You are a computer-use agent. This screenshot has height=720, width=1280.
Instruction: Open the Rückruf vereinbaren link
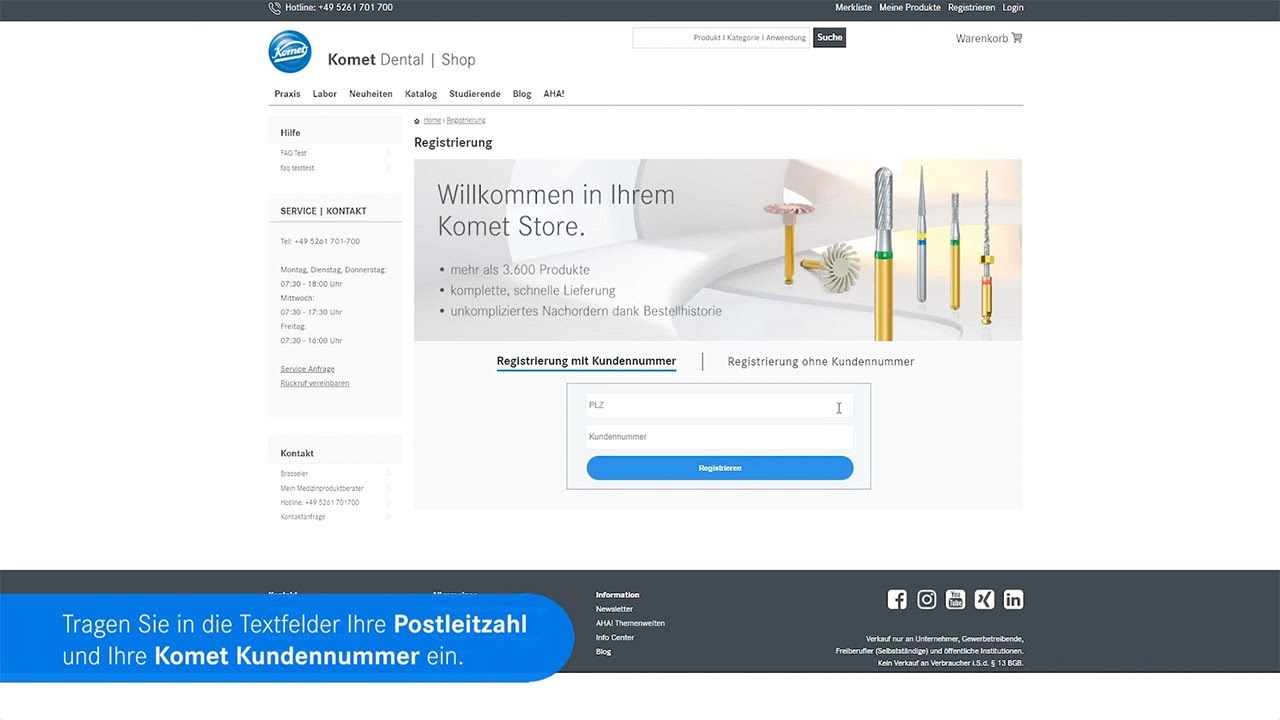pyautogui.click(x=315, y=383)
